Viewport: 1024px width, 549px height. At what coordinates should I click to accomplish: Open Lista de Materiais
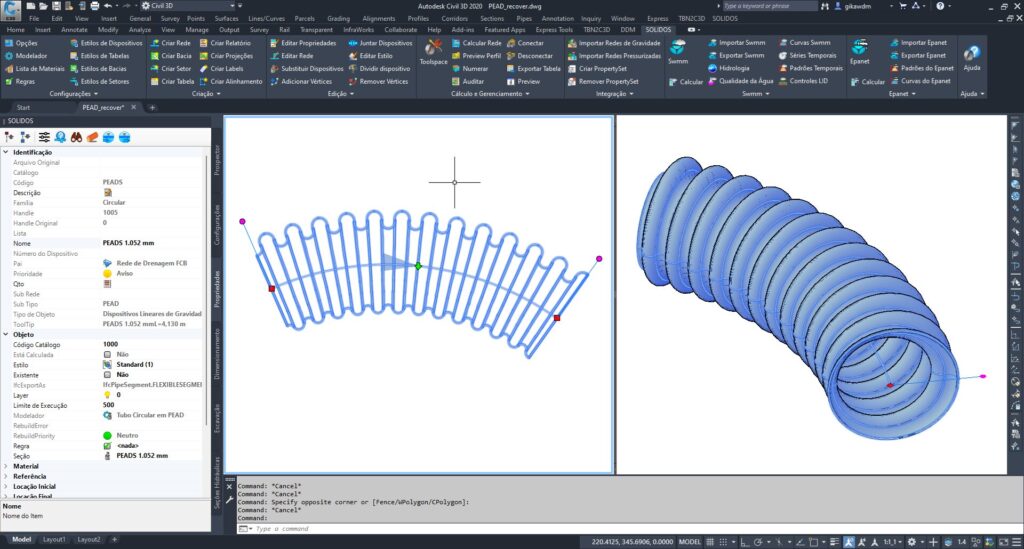(x=35, y=69)
